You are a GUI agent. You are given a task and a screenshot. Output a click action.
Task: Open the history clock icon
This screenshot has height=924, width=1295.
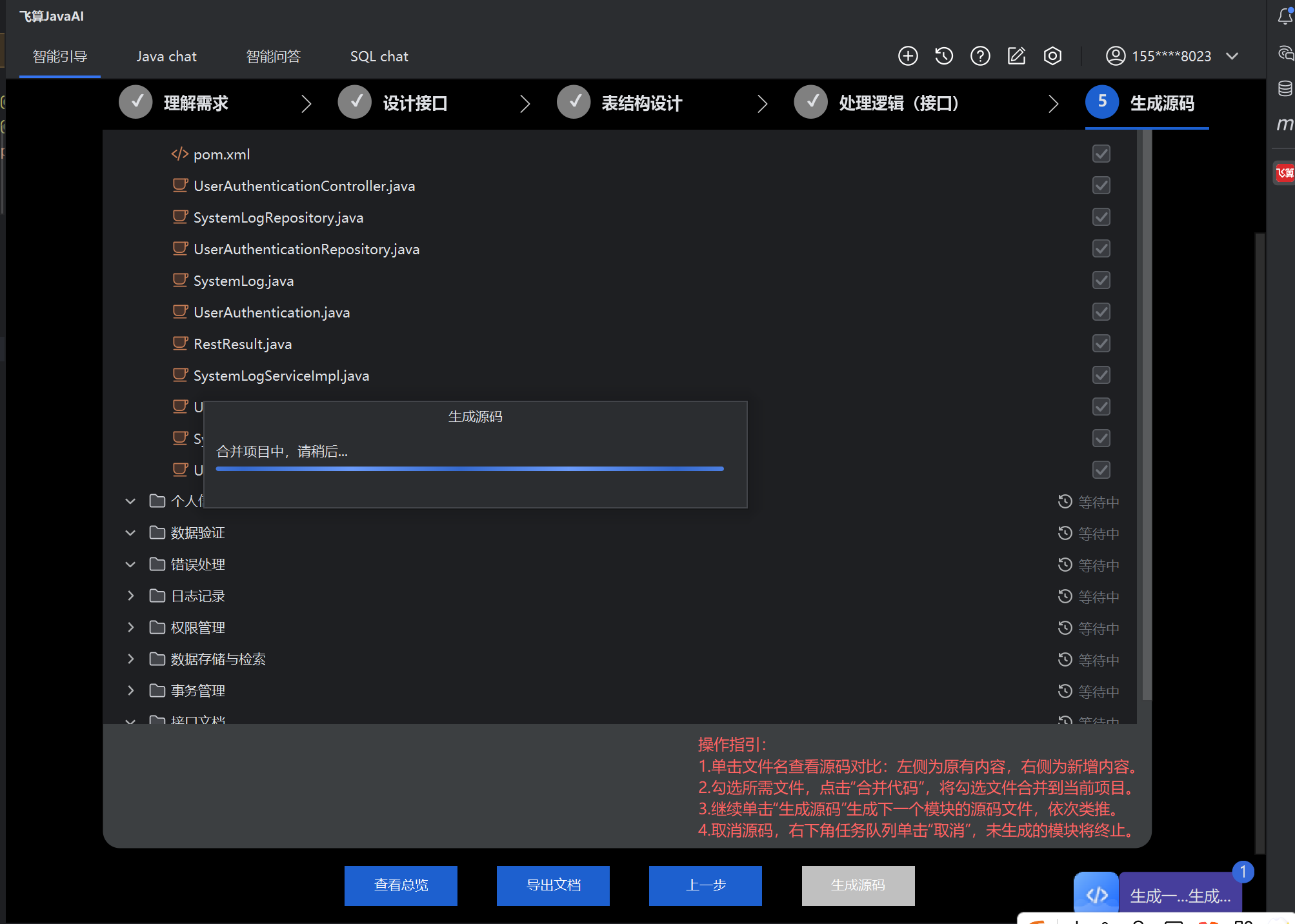coord(944,56)
